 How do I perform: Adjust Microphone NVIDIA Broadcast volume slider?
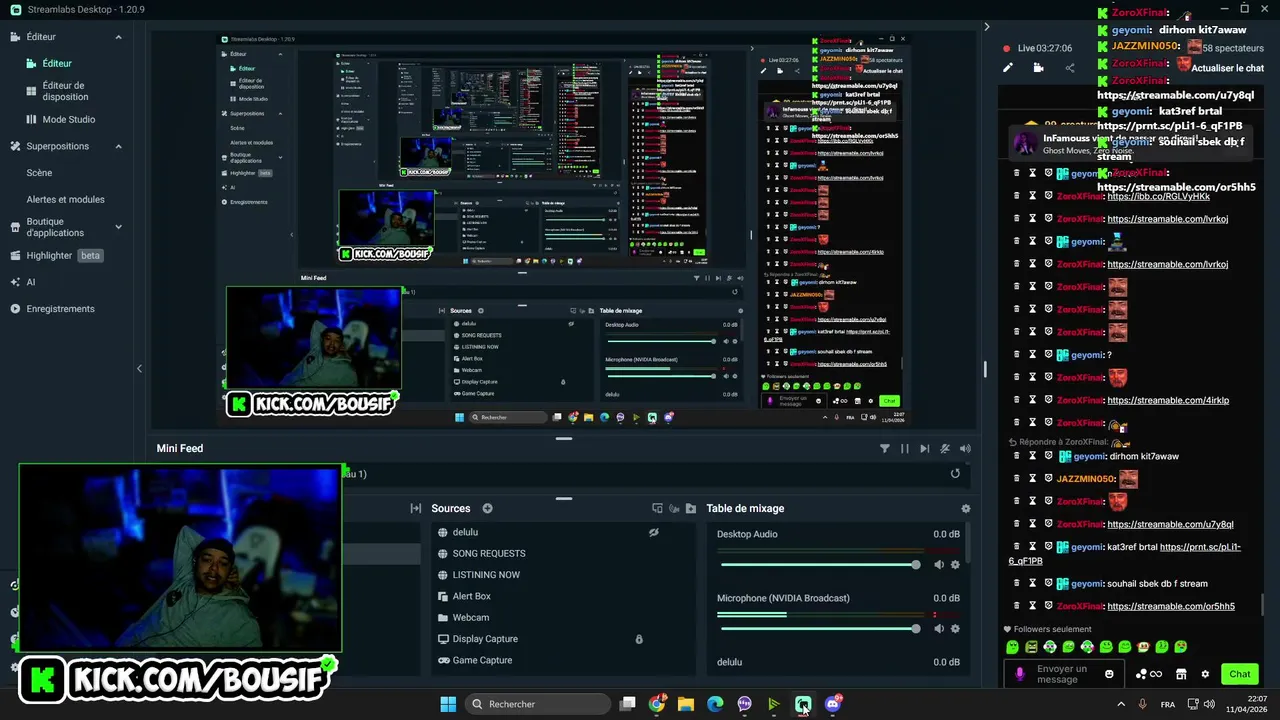click(819, 628)
